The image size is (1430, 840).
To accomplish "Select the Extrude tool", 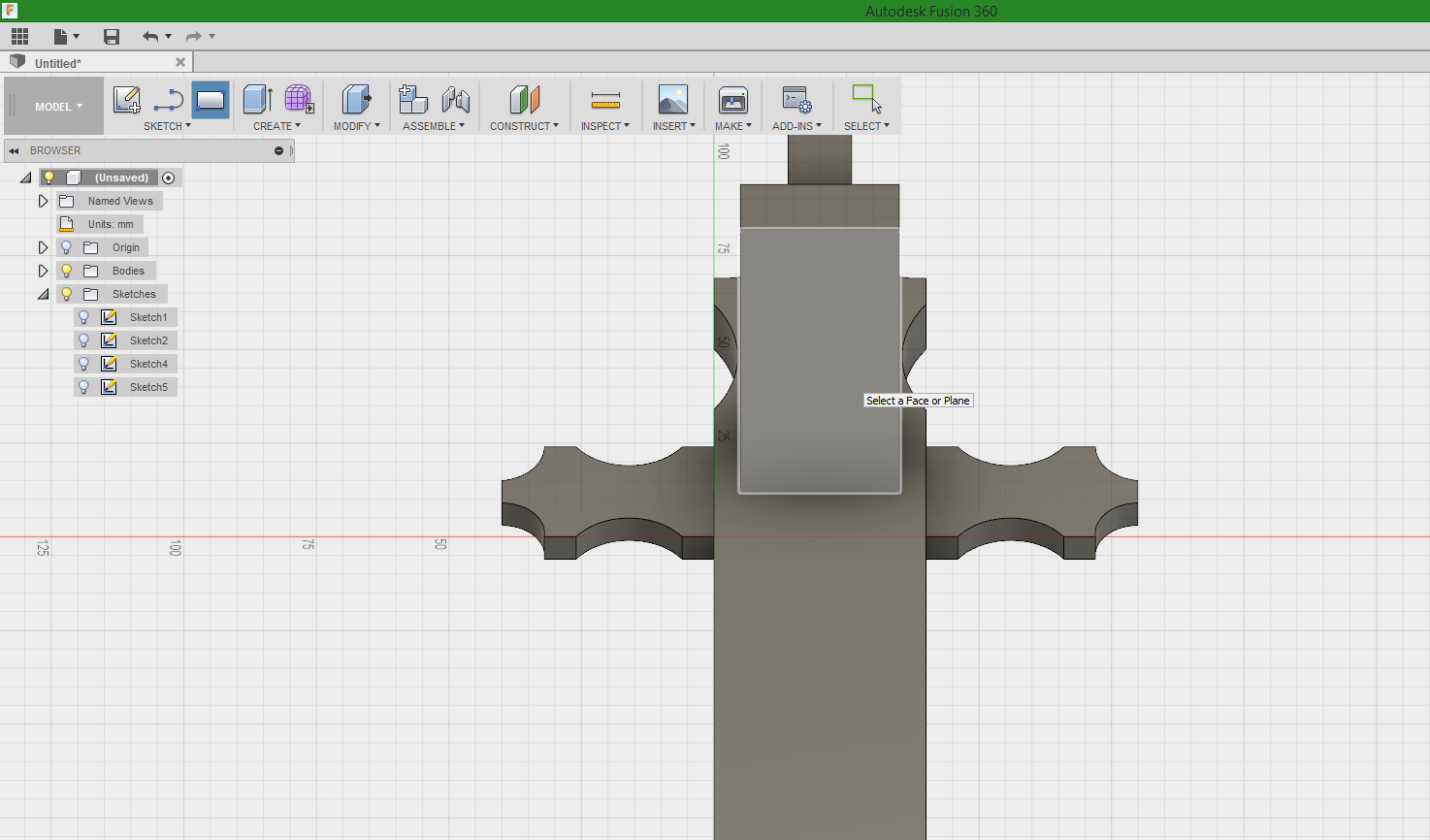I will 257,99.
